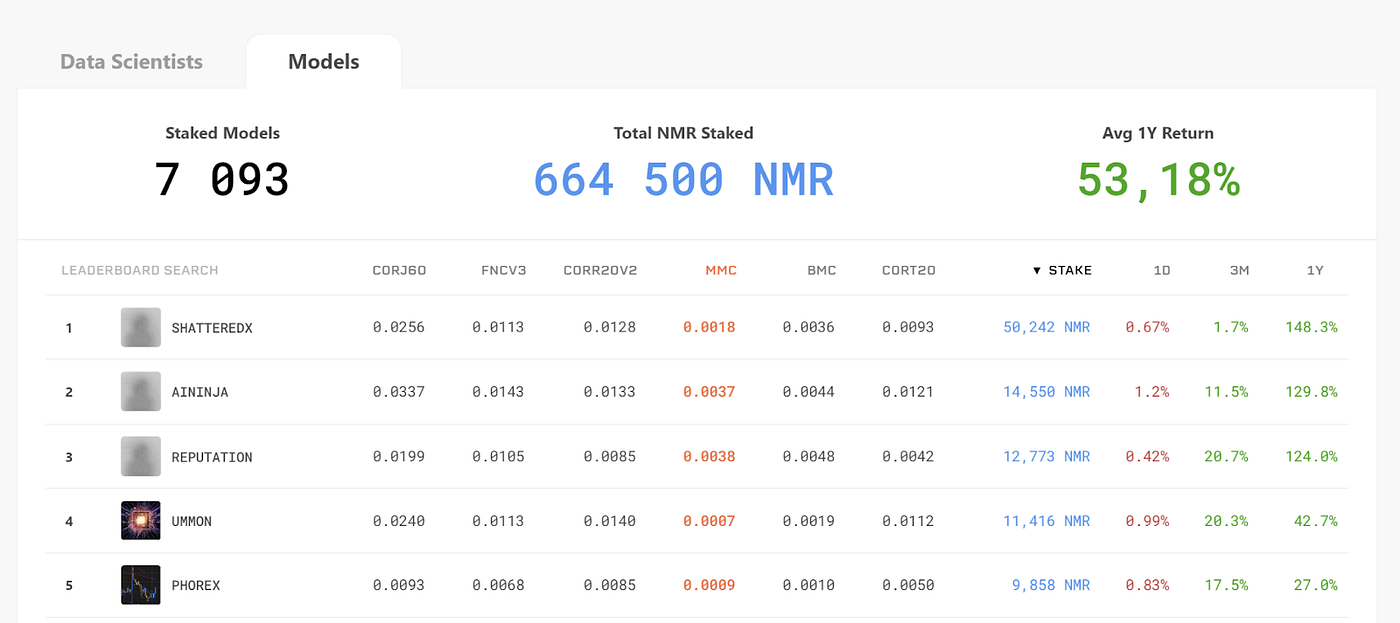Click the Total NMR Staked value
The width and height of the screenshot is (1400, 623).
[x=683, y=179]
